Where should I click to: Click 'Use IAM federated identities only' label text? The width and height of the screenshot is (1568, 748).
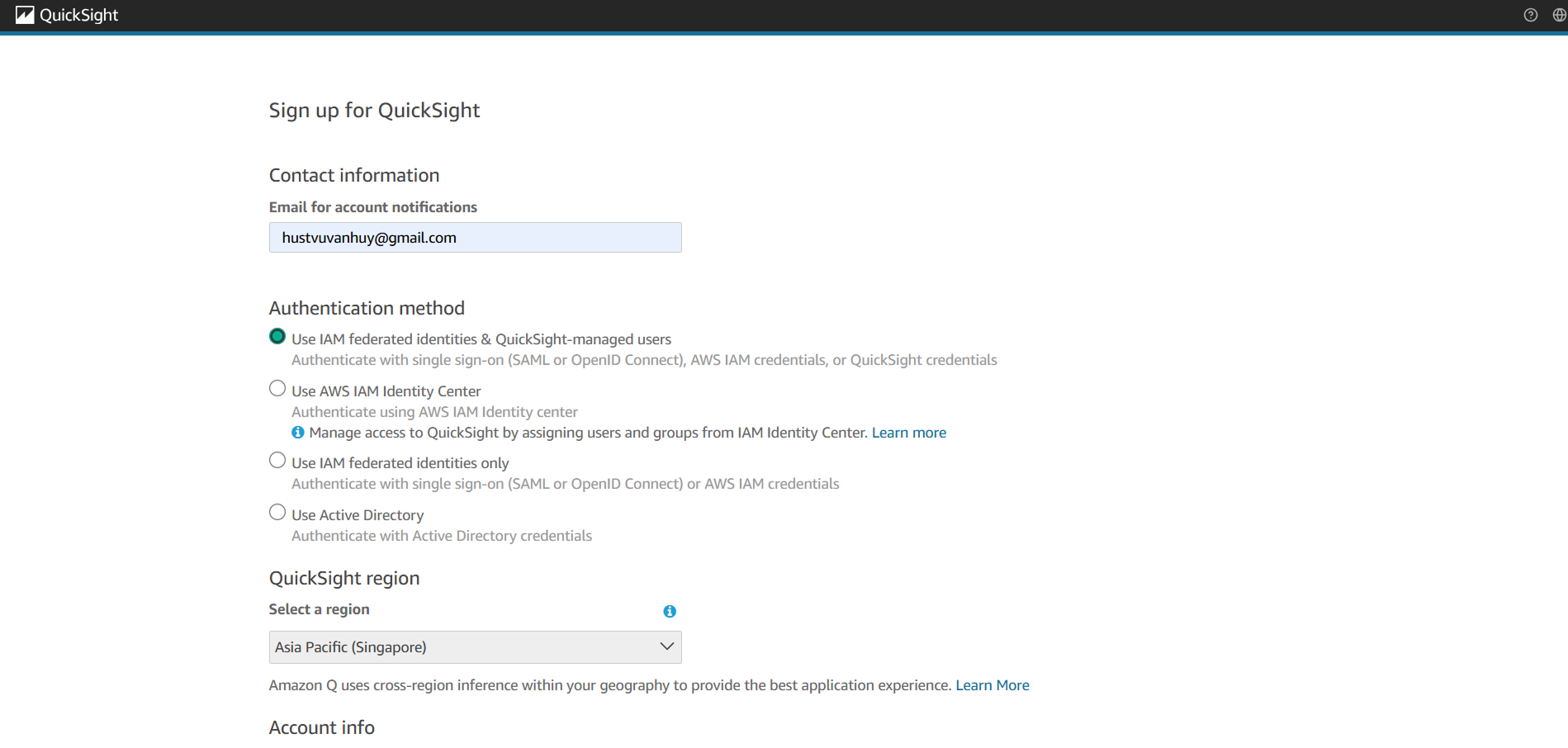[400, 463]
